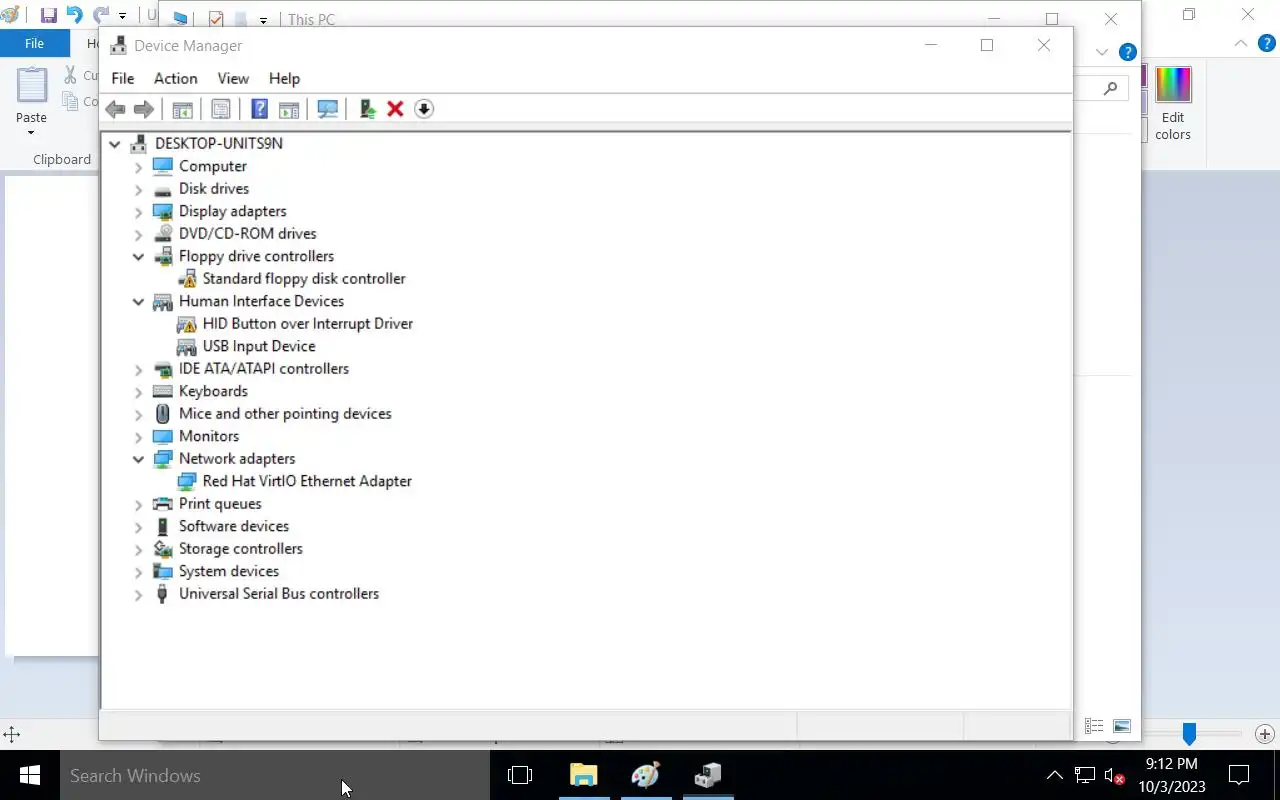
Task: Select the HID Button over Interrupt Driver icon
Action: click(187, 324)
